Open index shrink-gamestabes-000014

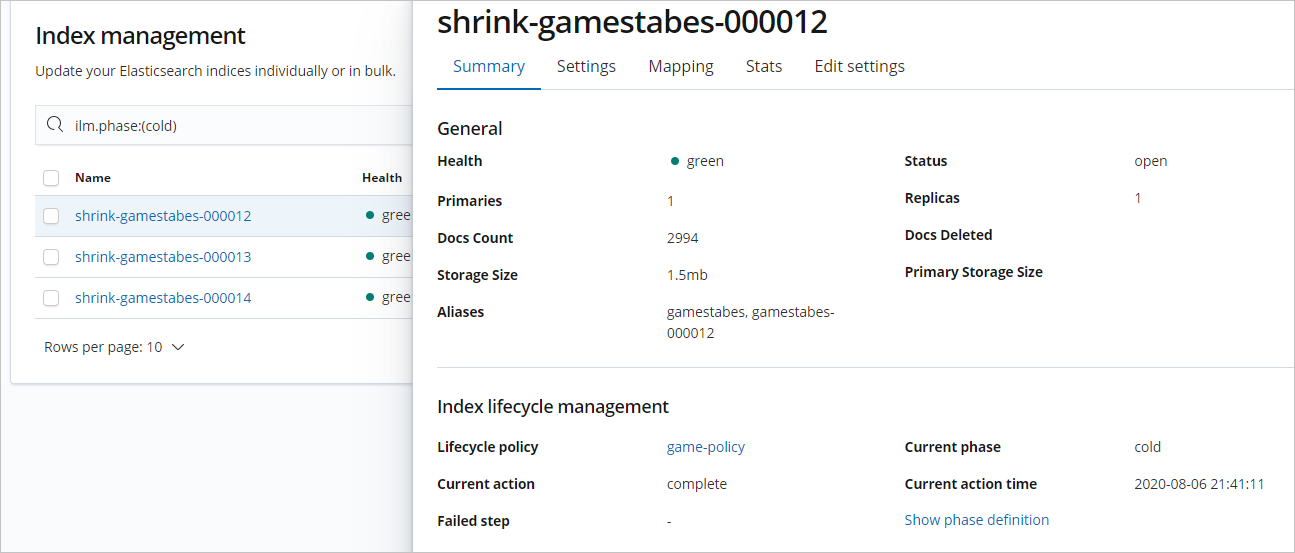point(163,298)
